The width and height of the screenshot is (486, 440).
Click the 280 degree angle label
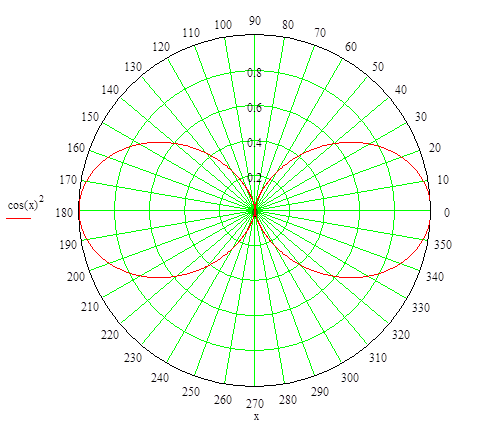288,399
